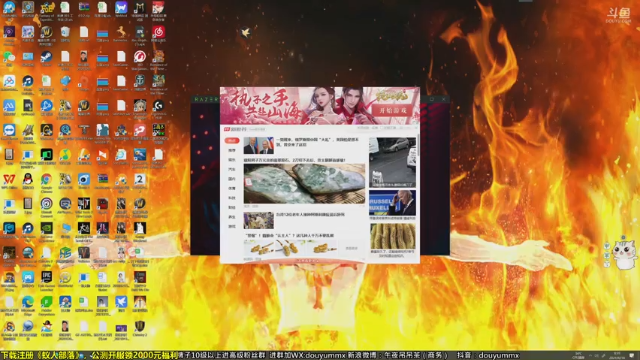The image size is (640, 360).
Task: Open the QQ penguin shortcut
Action: [28, 179]
